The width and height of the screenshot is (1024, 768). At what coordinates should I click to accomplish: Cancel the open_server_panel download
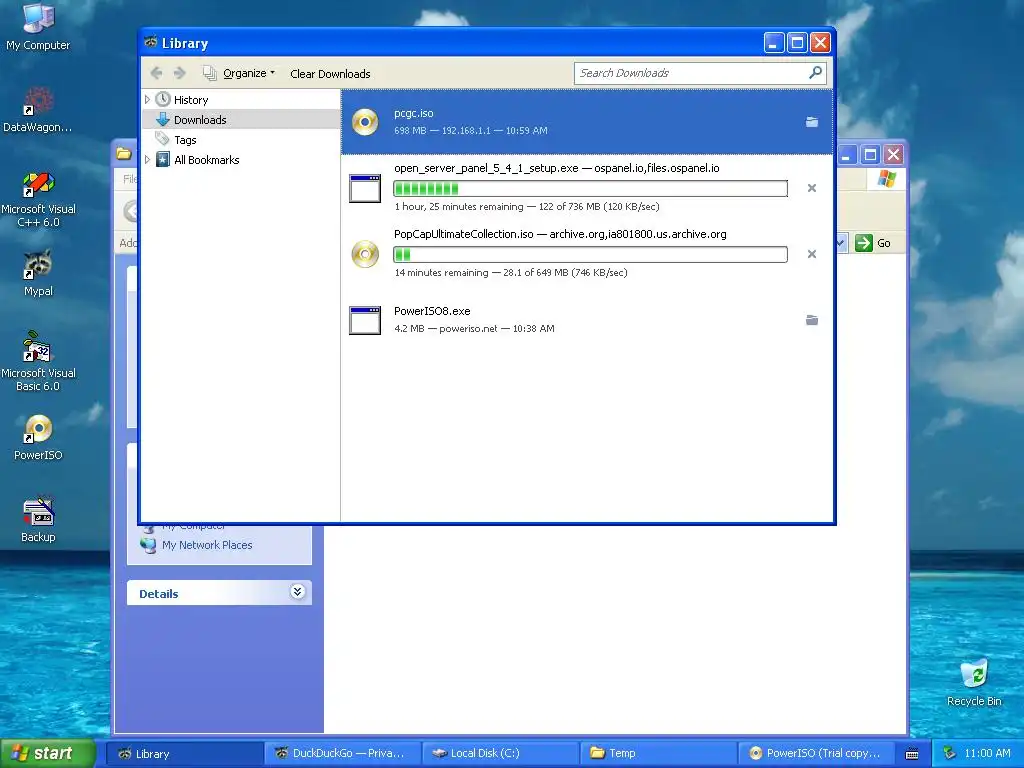click(x=812, y=188)
